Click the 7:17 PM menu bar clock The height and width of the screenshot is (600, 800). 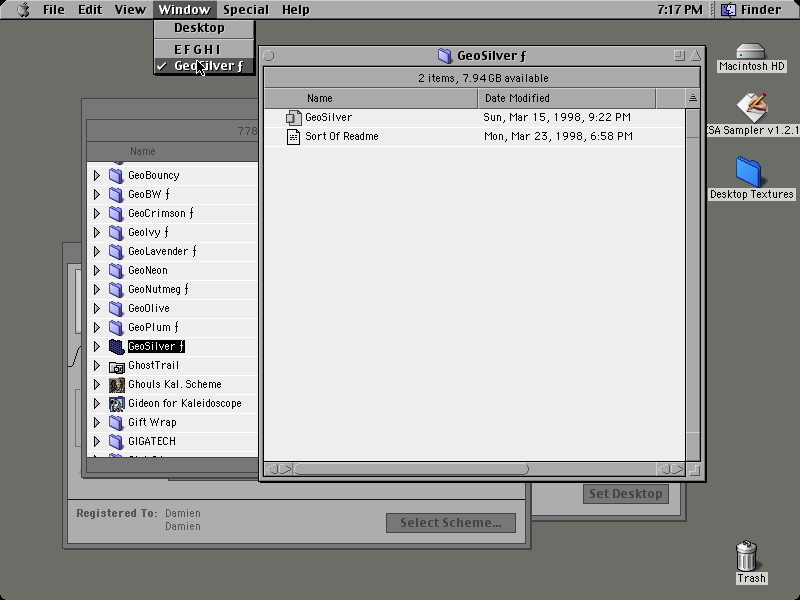coord(680,10)
